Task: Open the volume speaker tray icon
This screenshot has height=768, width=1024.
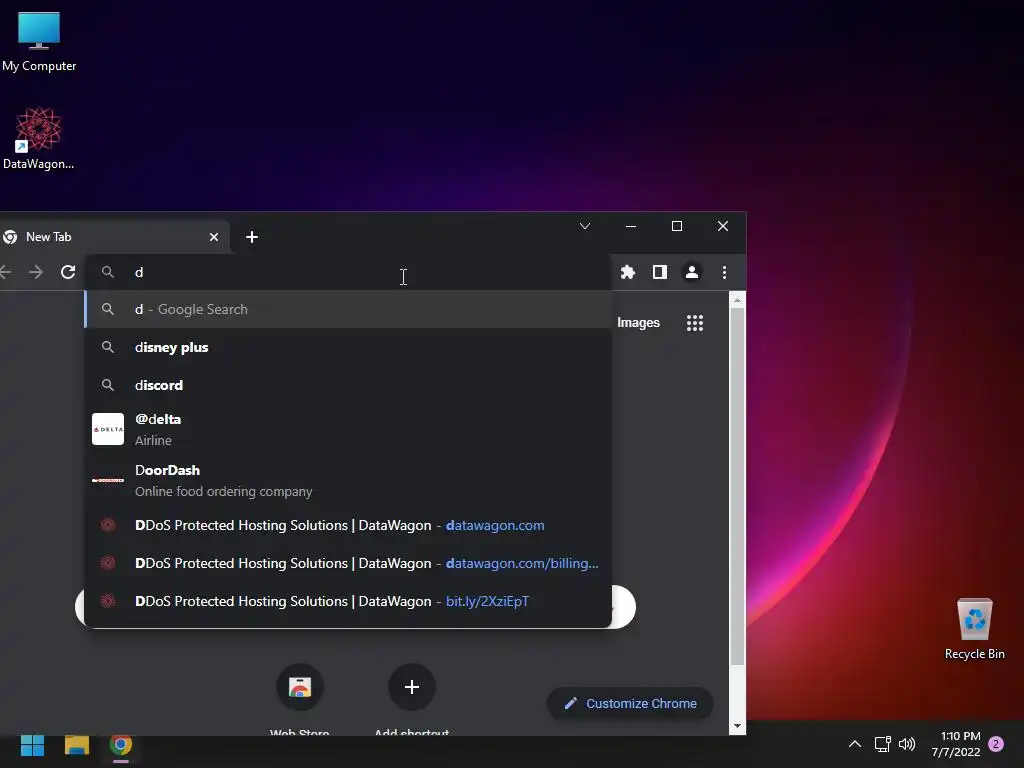Action: tap(907, 744)
